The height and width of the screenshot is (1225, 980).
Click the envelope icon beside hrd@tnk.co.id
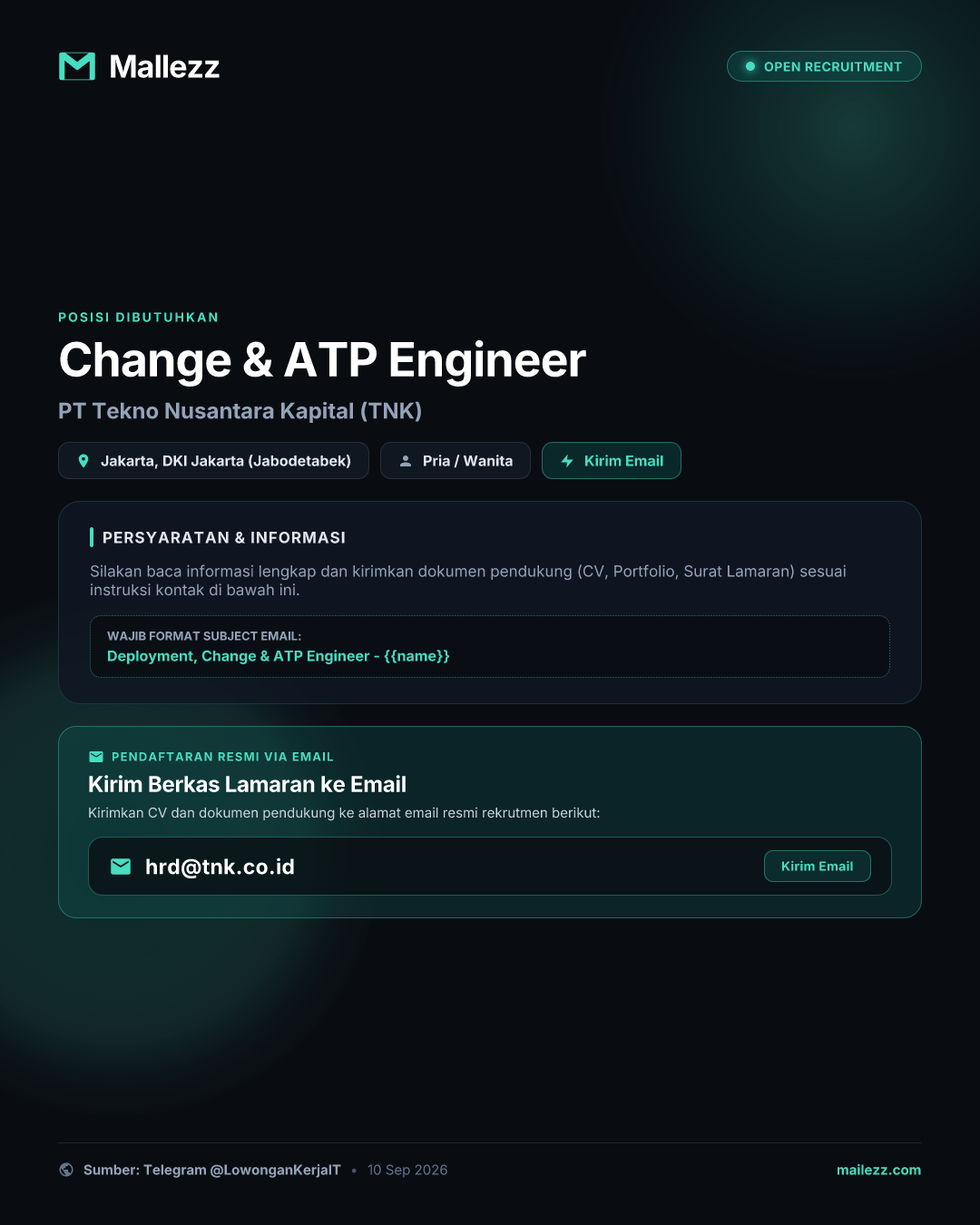(121, 867)
